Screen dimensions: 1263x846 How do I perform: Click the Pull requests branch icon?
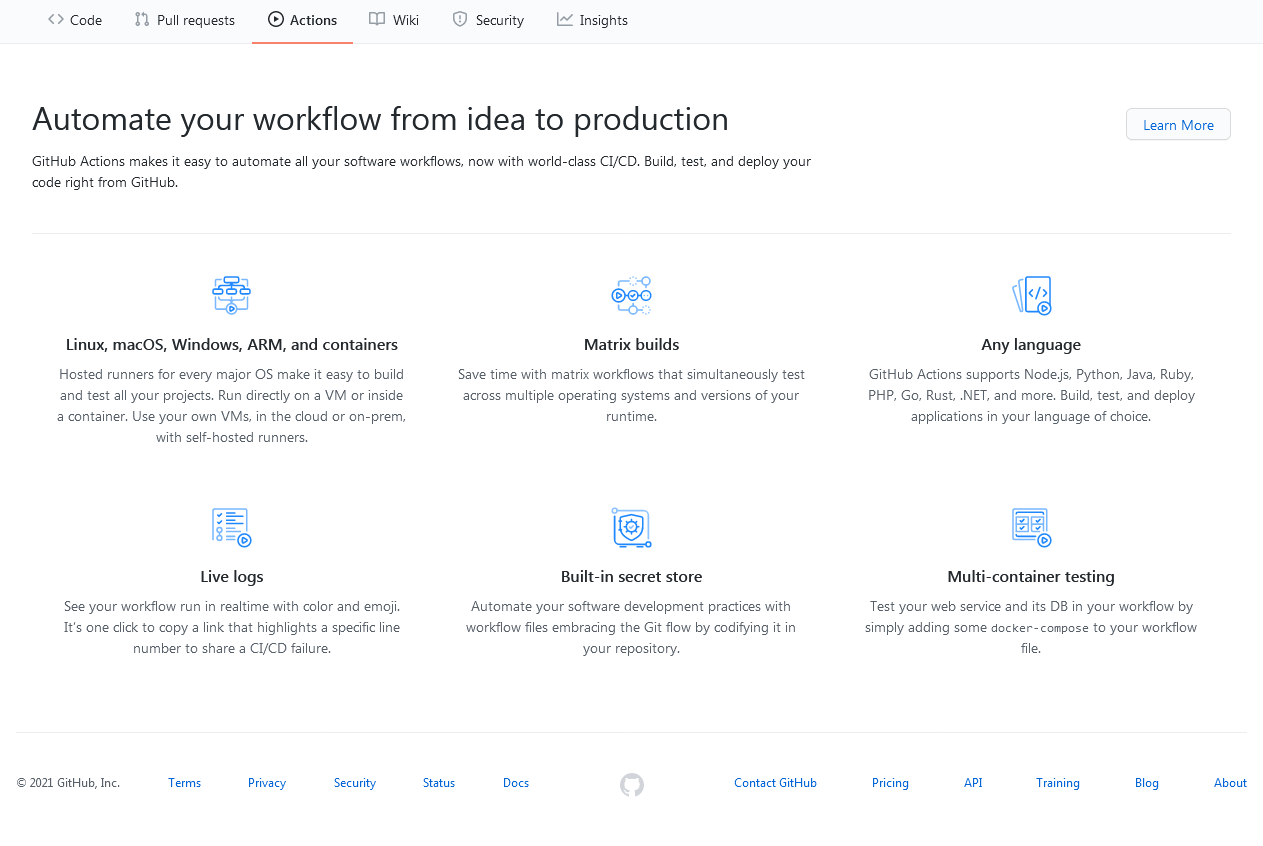coord(142,19)
